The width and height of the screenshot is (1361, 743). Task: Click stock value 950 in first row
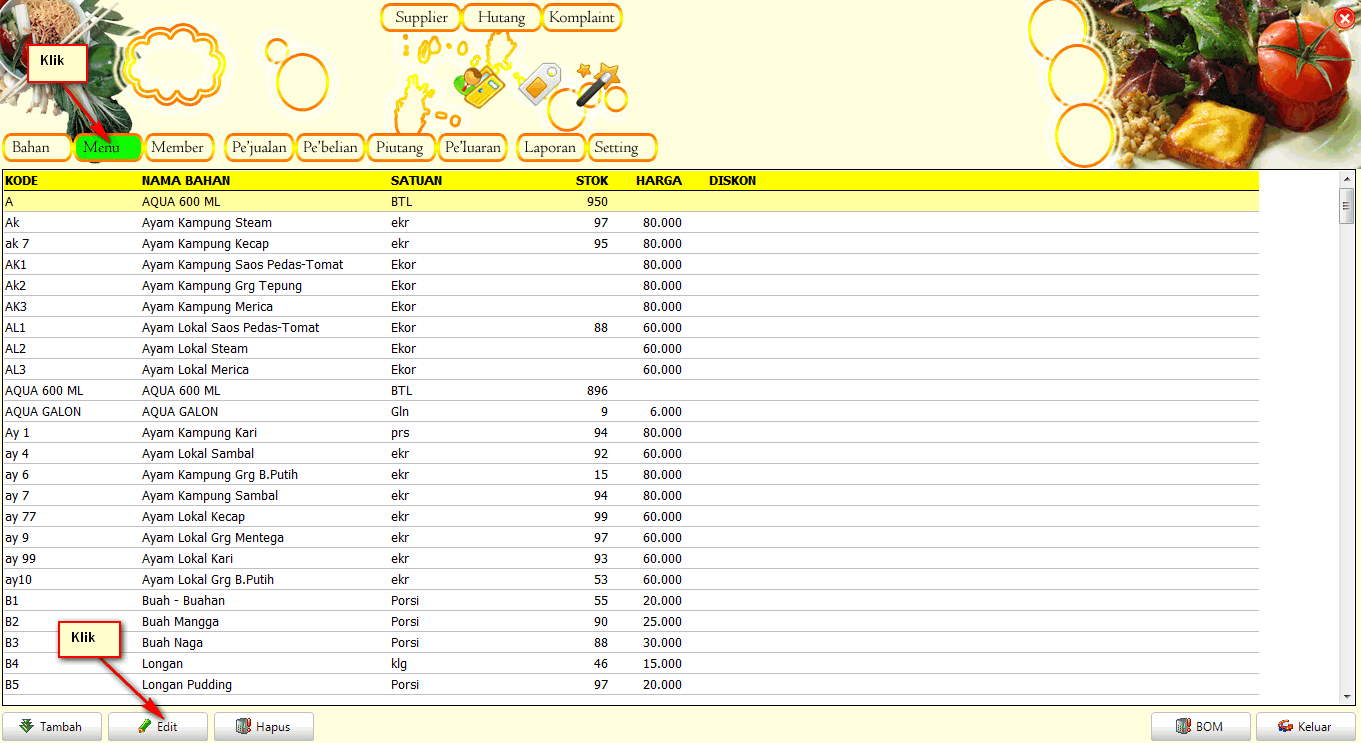click(x=598, y=202)
